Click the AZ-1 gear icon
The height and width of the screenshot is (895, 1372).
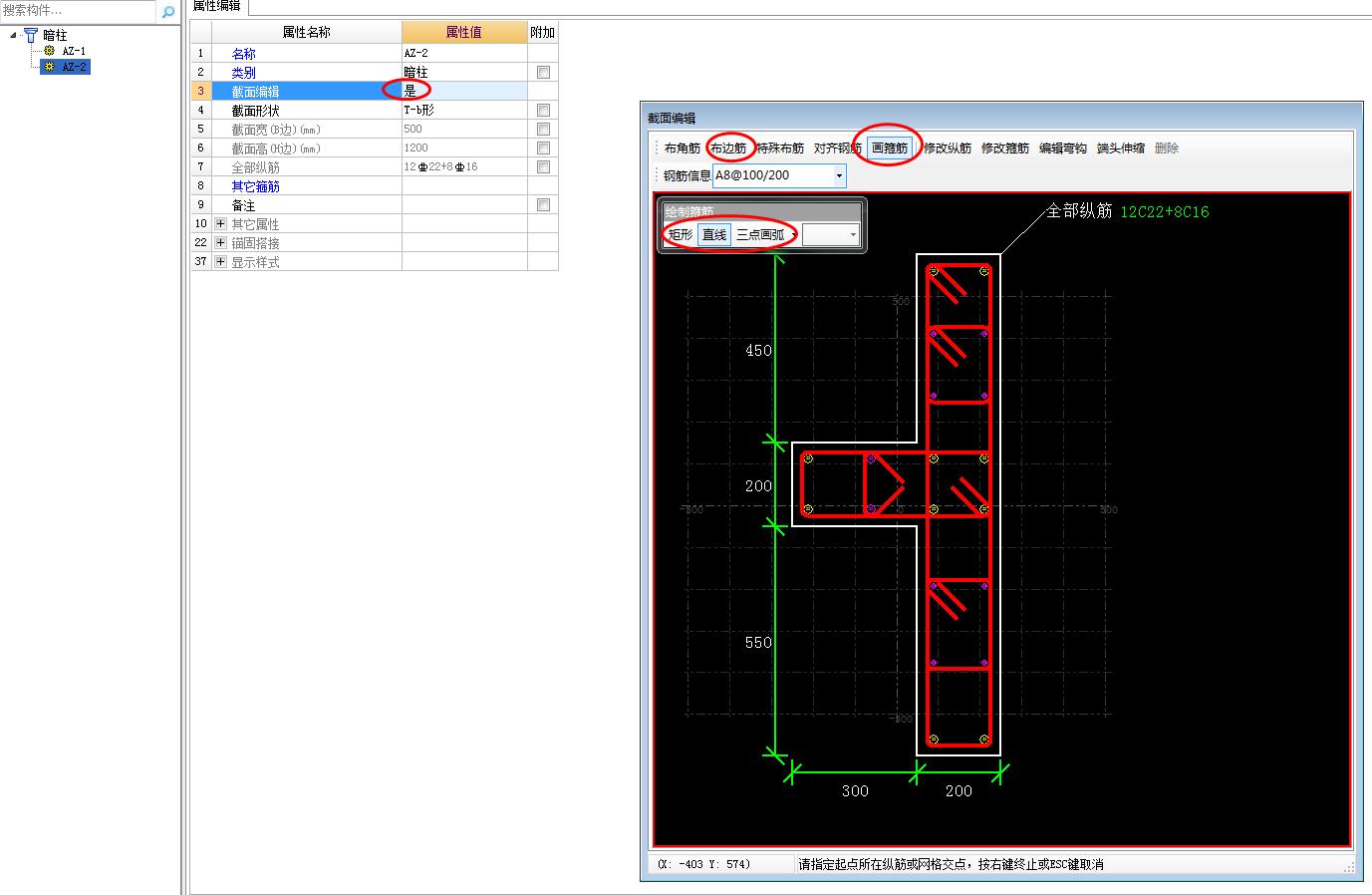[49, 51]
